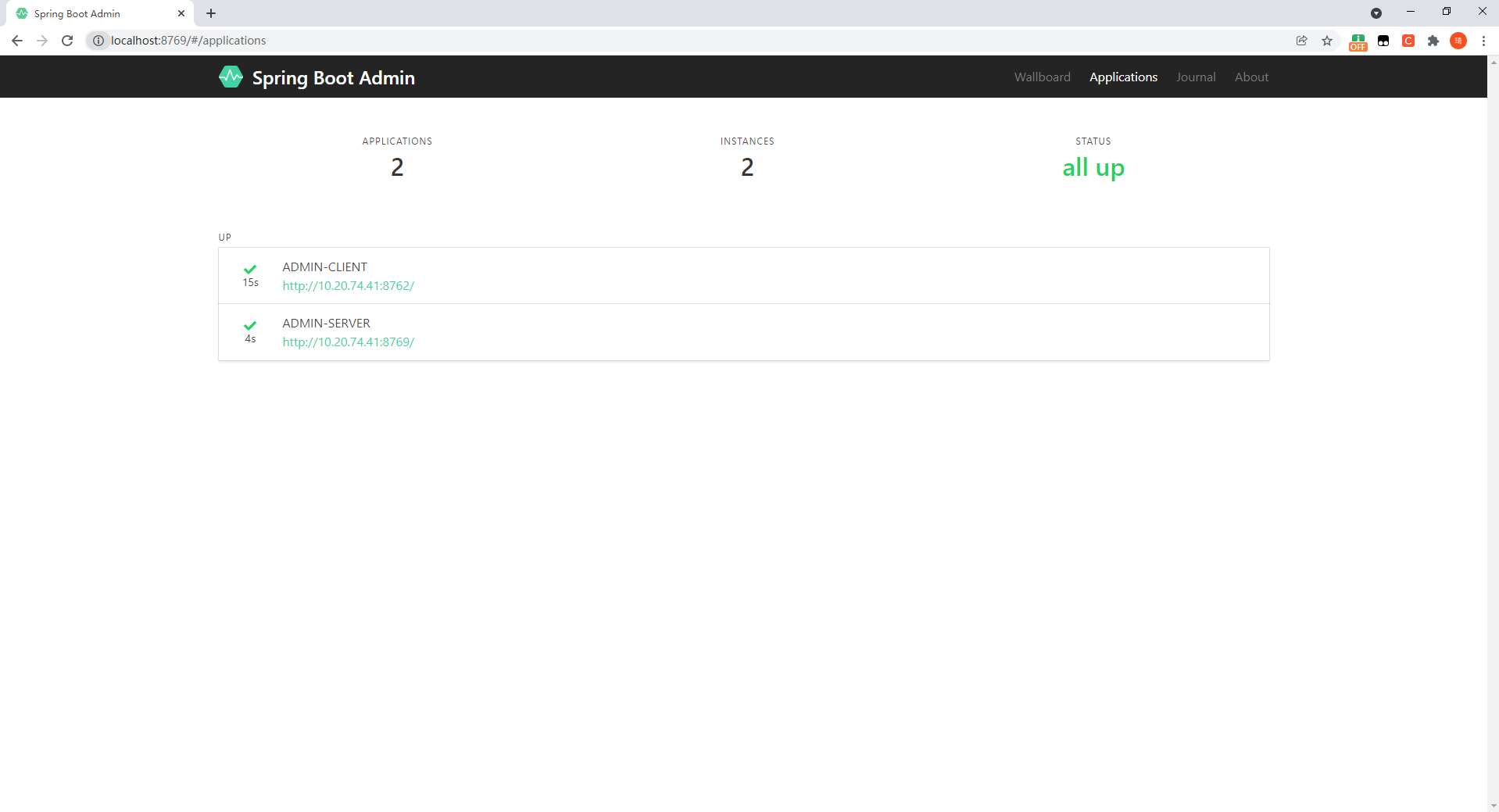The width and height of the screenshot is (1499, 812).
Task: Open the green OFF extension icon
Action: [1358, 41]
